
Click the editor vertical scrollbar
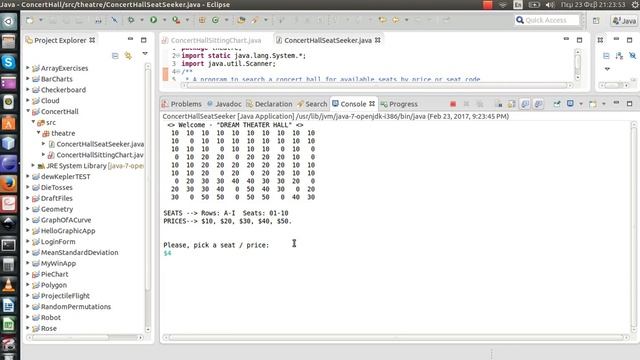pos(578,64)
